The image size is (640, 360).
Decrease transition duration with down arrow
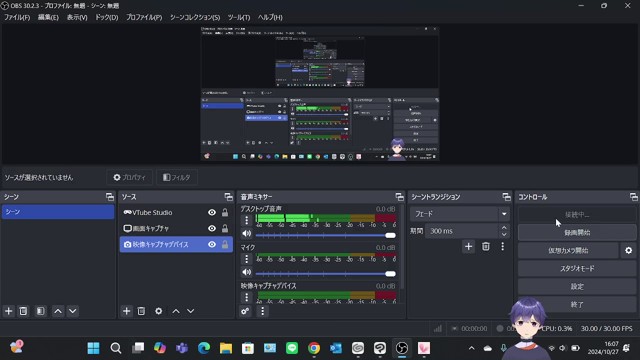coord(504,234)
